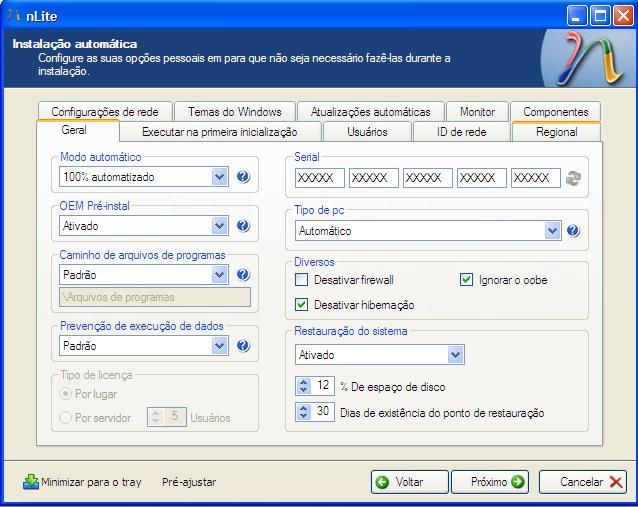Switch to Temas do Windows tab

235,111
